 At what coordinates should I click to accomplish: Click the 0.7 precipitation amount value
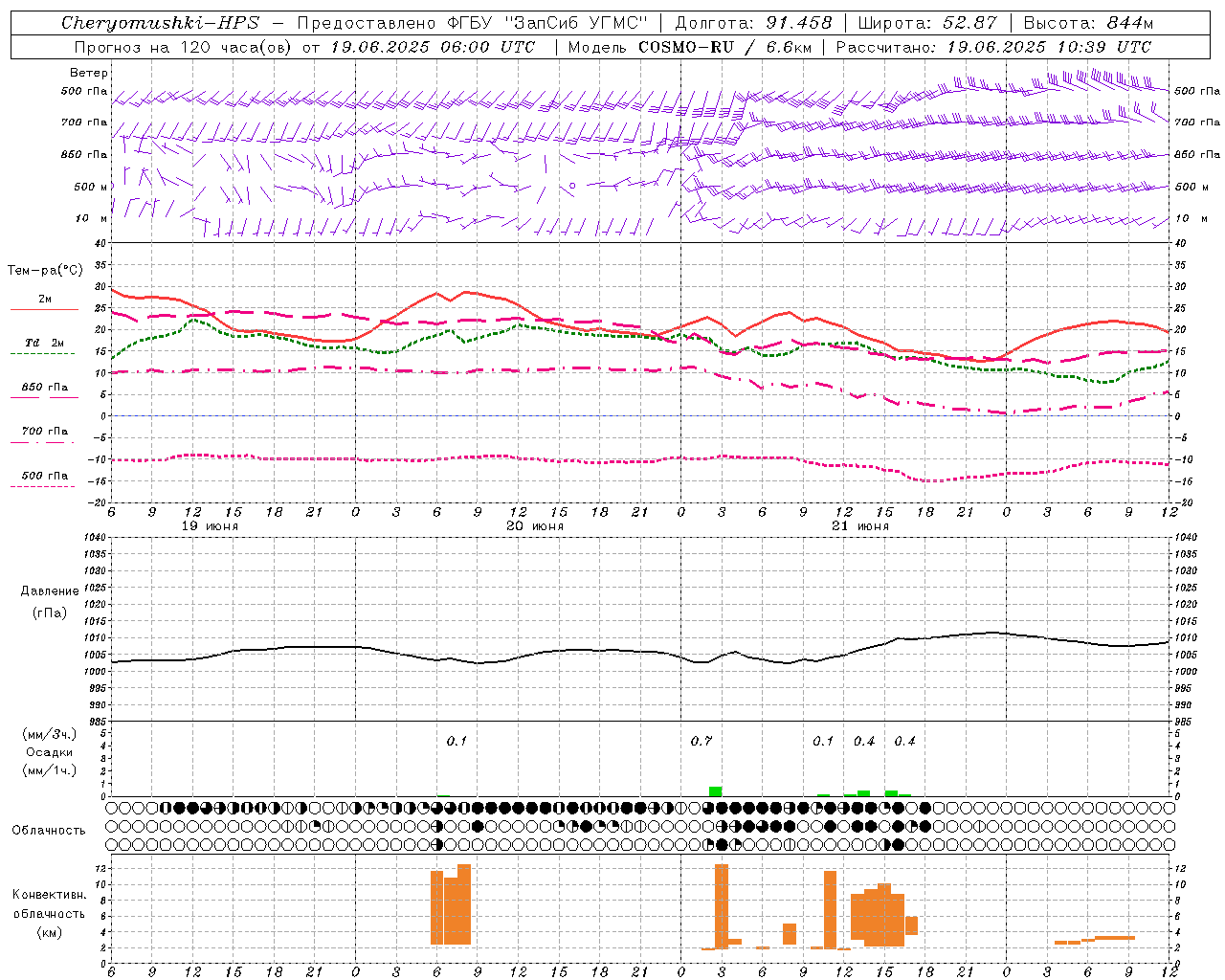(x=702, y=741)
